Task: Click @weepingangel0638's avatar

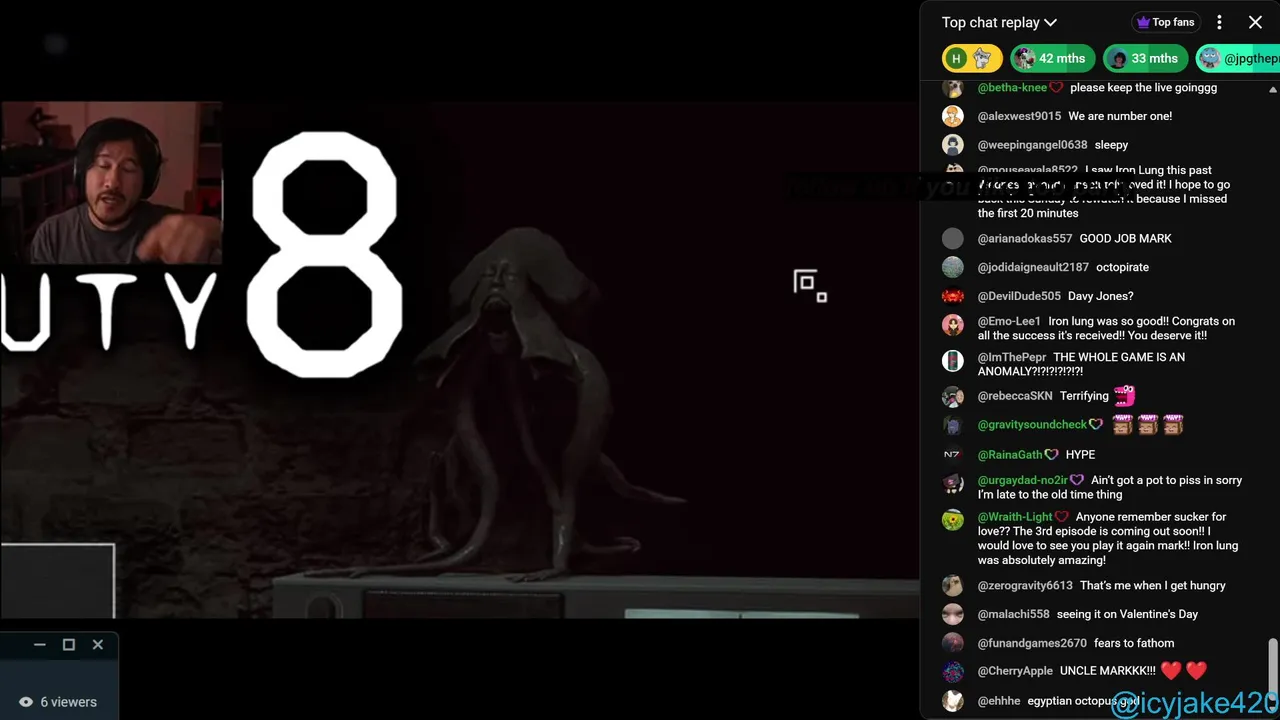Action: [953, 145]
